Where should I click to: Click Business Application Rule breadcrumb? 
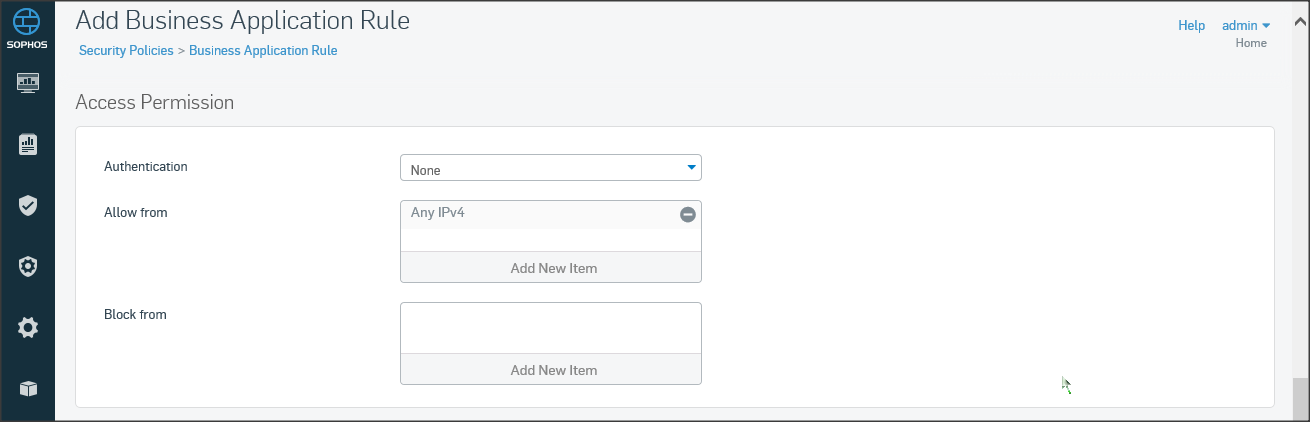(263, 50)
